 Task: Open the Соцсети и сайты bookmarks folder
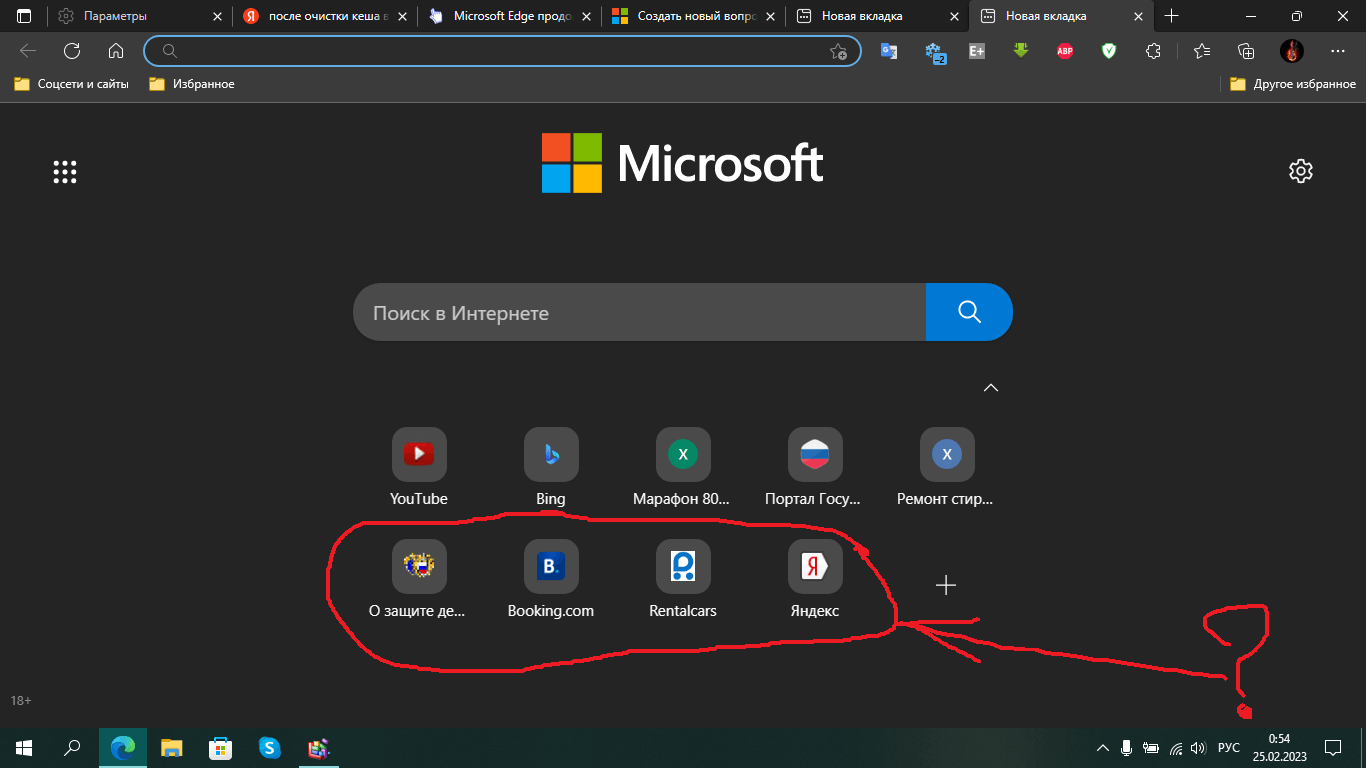tap(71, 84)
